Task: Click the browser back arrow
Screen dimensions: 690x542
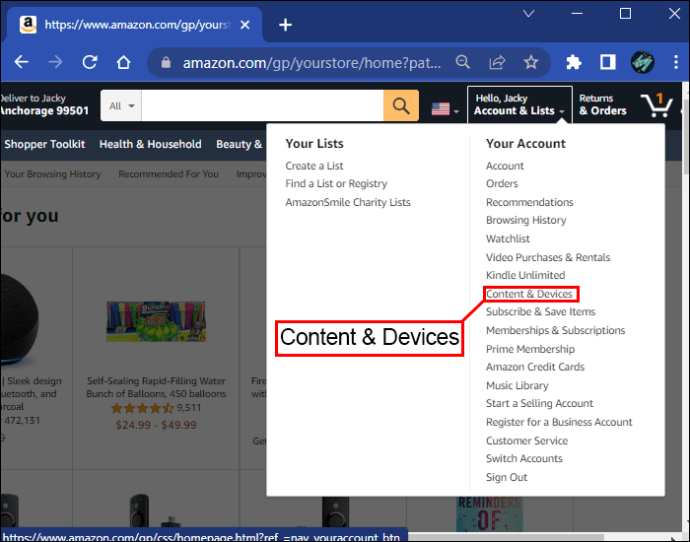Action: click(x=21, y=63)
